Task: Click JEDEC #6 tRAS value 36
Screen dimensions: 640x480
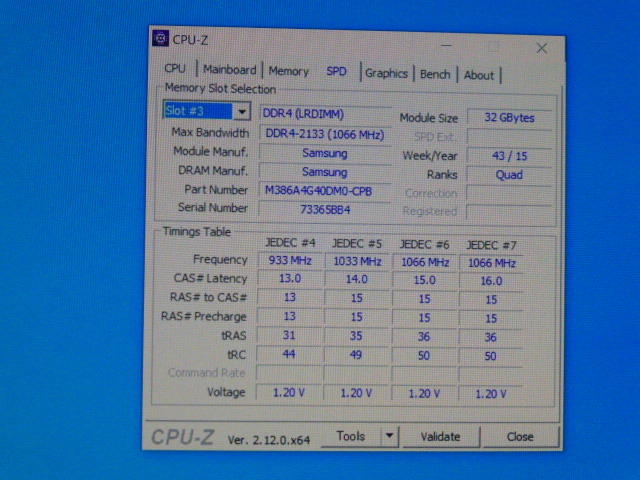Action: pyautogui.click(x=425, y=337)
